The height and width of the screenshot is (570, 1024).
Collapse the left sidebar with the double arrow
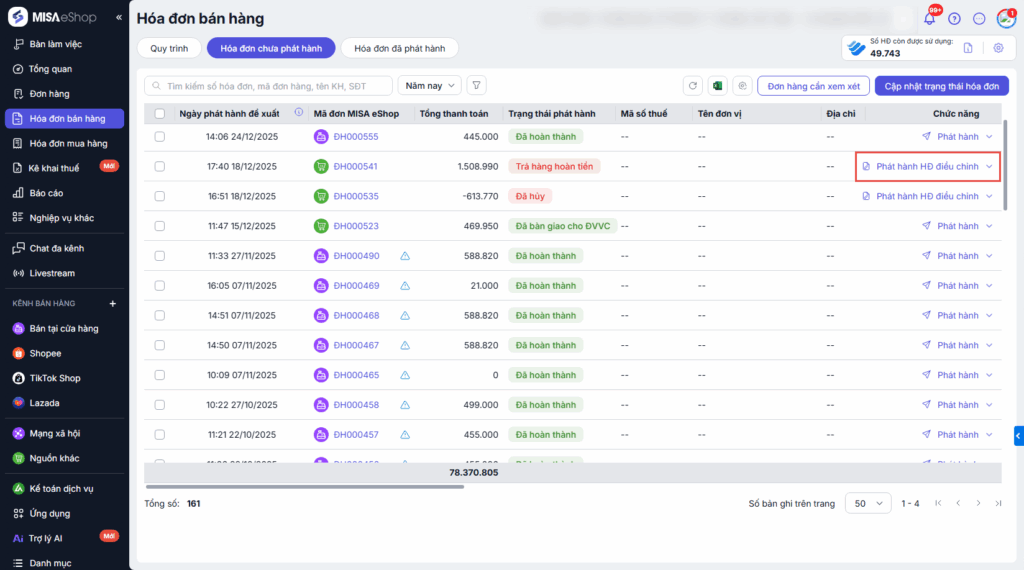pyautogui.click(x=119, y=18)
